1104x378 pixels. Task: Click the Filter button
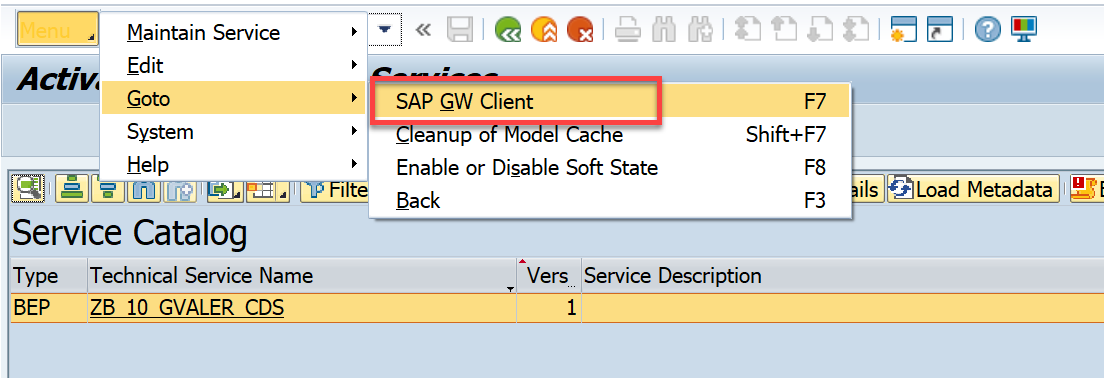pos(334,189)
